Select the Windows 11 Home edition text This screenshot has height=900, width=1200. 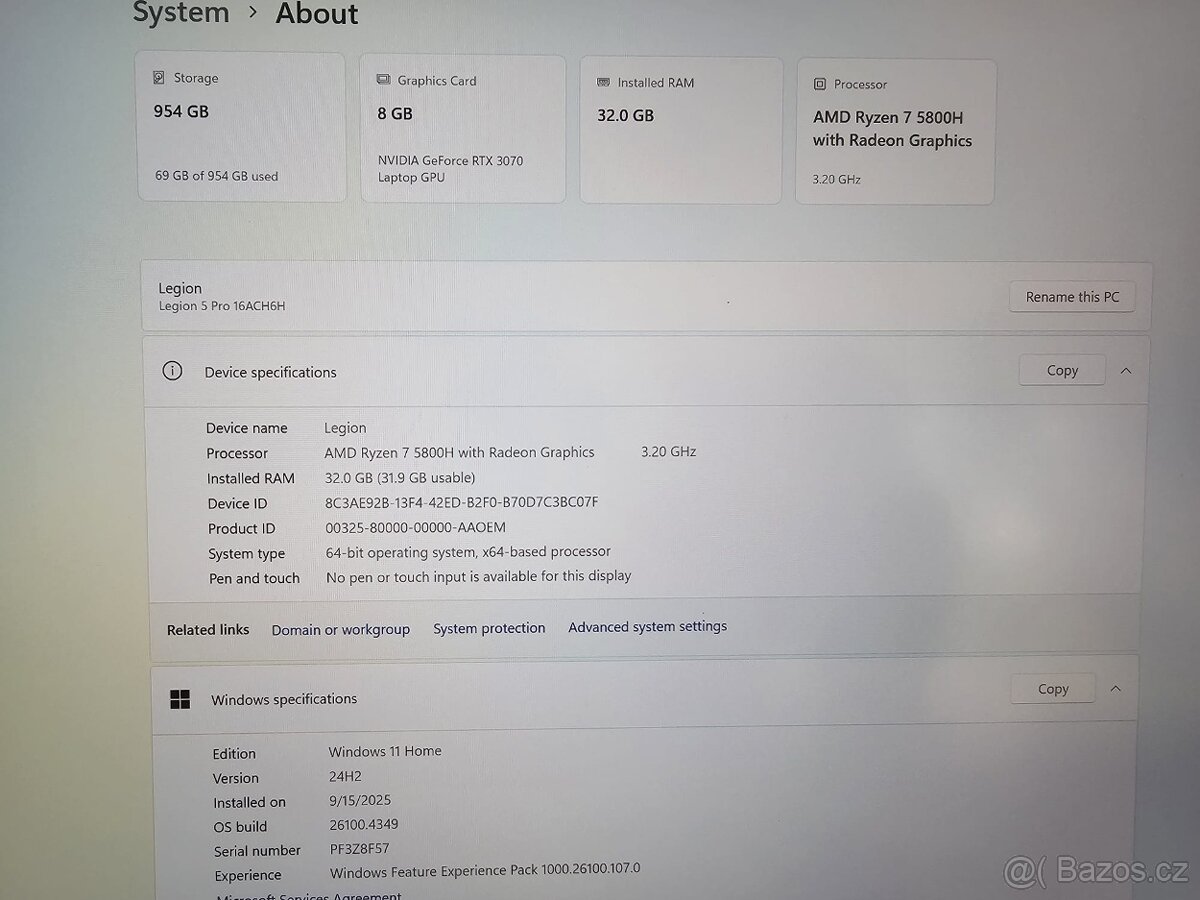click(x=385, y=751)
